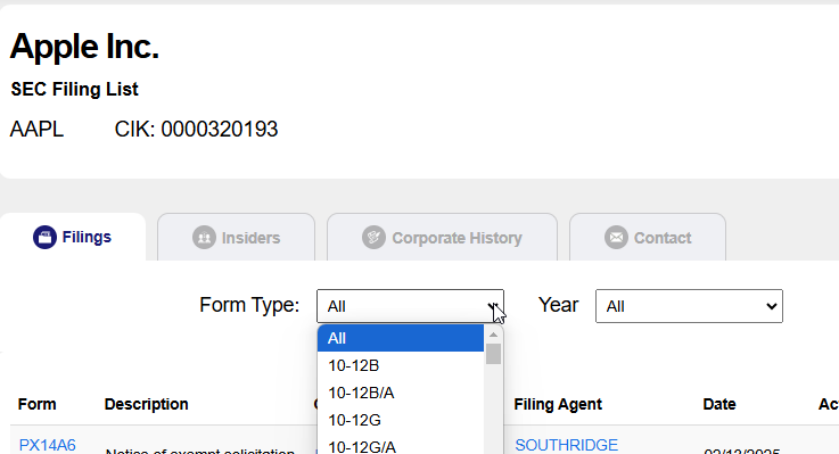The width and height of the screenshot is (839, 454).
Task: Click the Filing Agent column header
Action: pyautogui.click(x=558, y=404)
